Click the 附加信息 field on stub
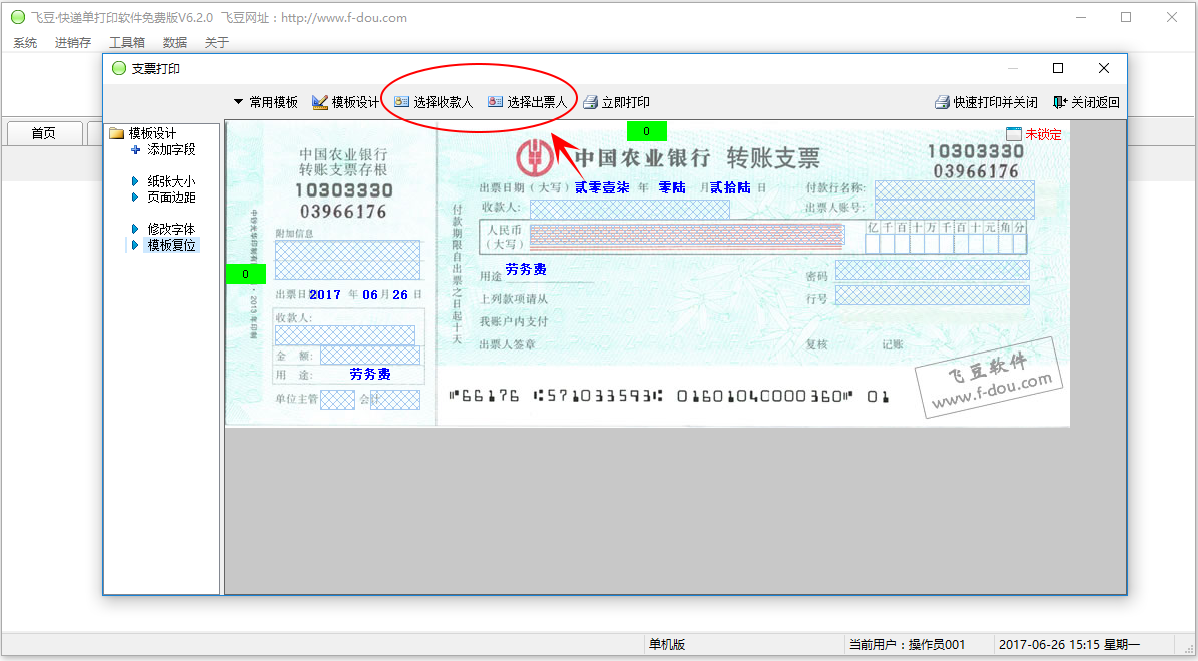The image size is (1198, 661). (x=347, y=261)
